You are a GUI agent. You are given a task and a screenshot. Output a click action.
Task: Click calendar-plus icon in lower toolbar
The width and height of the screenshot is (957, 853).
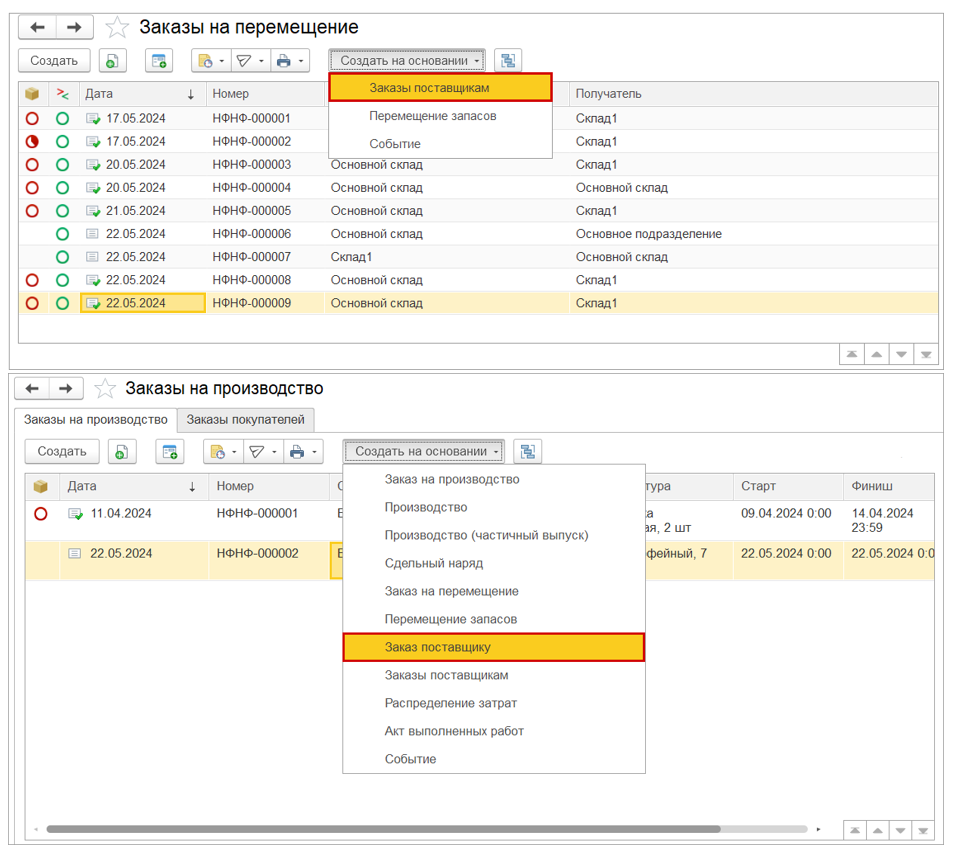[169, 452]
